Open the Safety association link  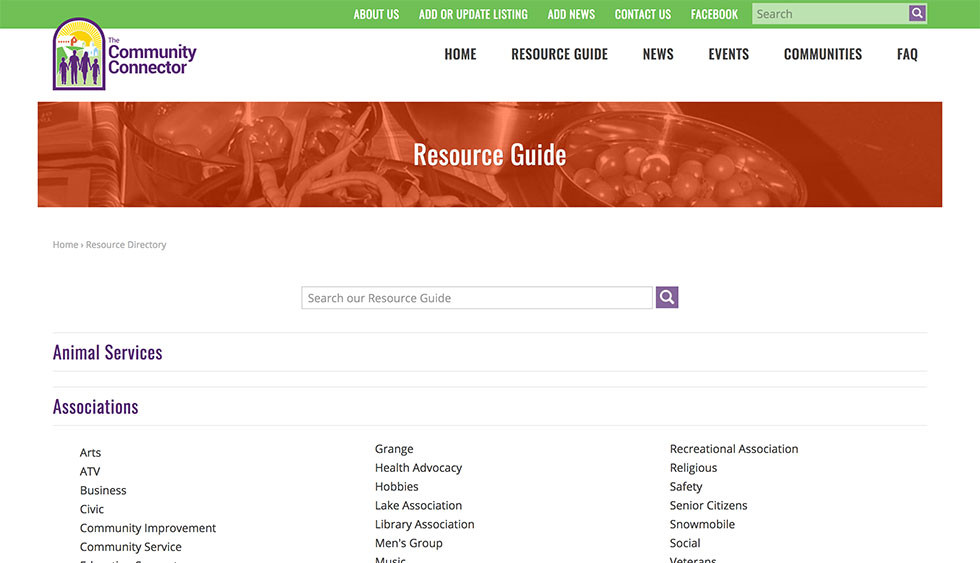click(686, 486)
